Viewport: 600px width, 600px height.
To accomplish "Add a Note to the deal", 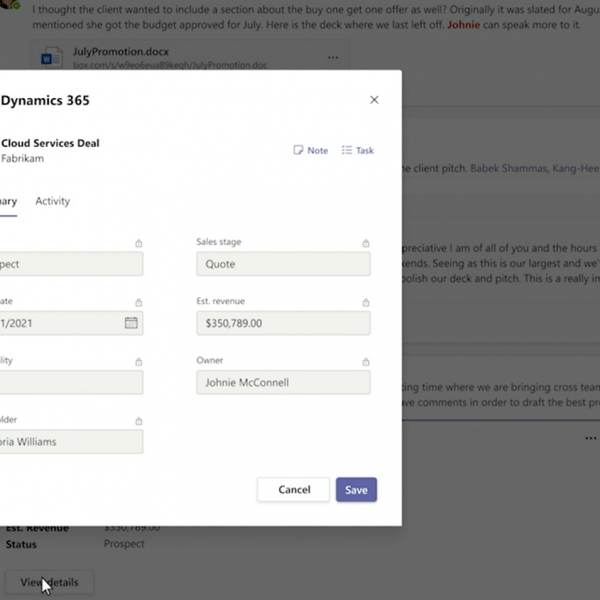I will [x=311, y=150].
